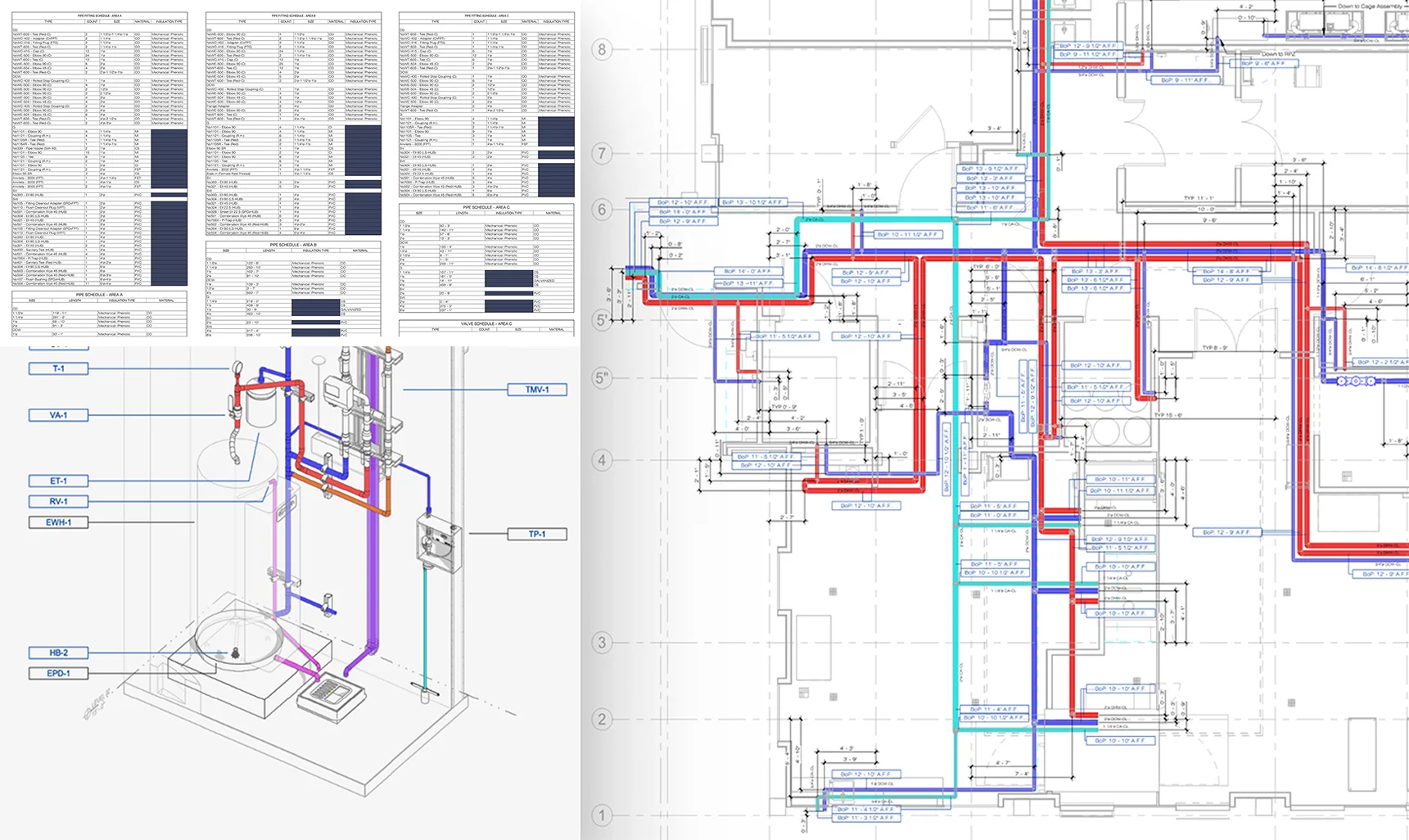Click the TYP 11'-1" dimension text
The width and height of the screenshot is (1409, 840).
click(1199, 198)
